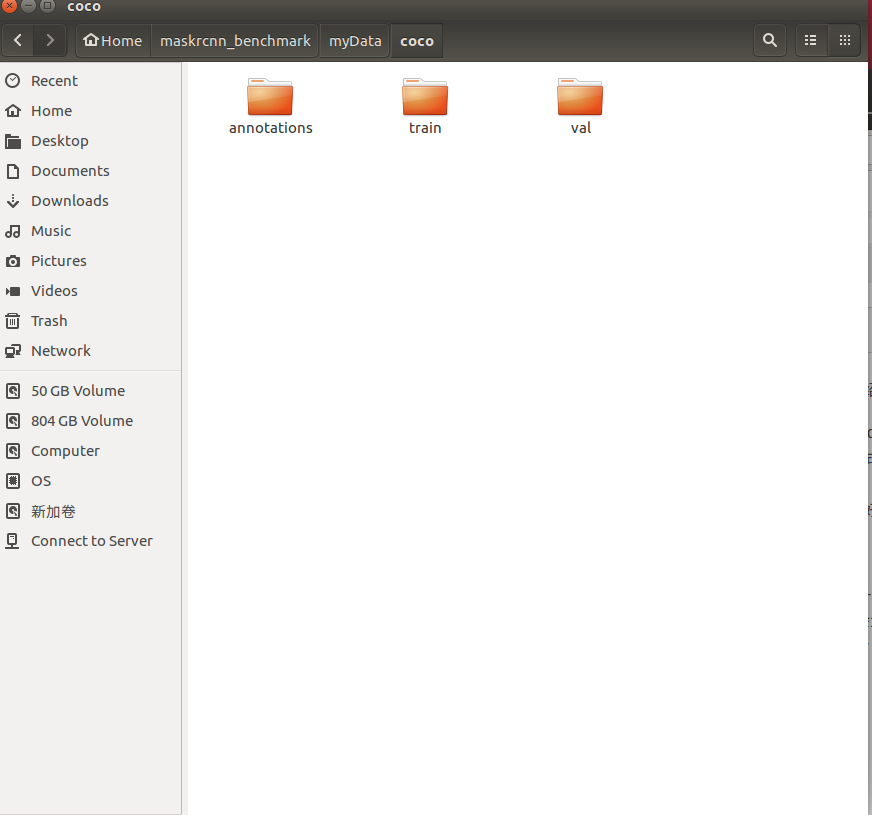The height and width of the screenshot is (815, 872).
Task: Open the 新加卷 volume
Action: click(x=91, y=511)
